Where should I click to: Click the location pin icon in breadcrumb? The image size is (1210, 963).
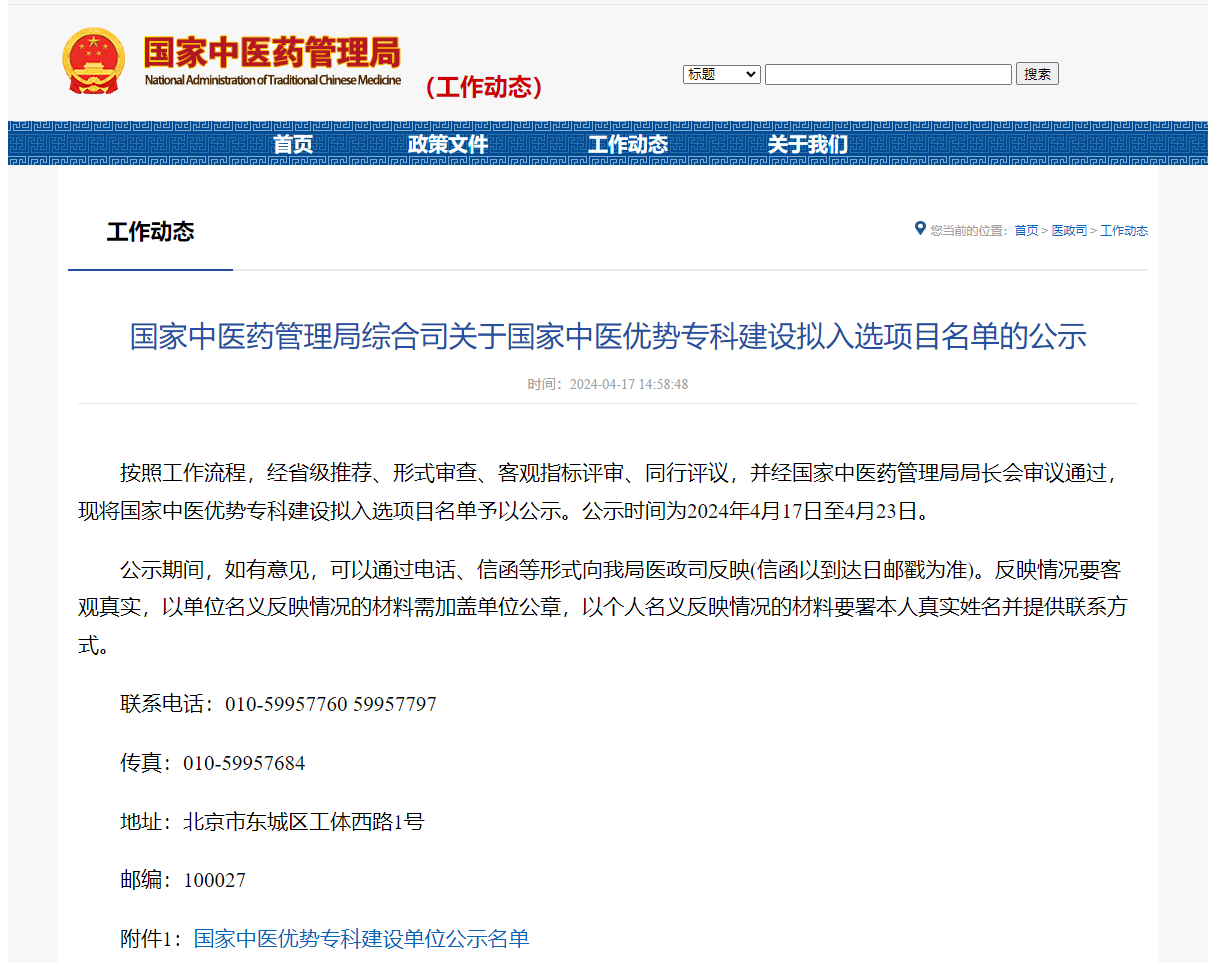920,229
